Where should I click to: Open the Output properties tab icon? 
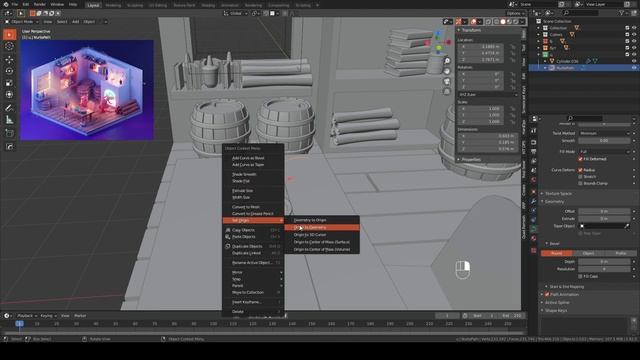(x=533, y=152)
